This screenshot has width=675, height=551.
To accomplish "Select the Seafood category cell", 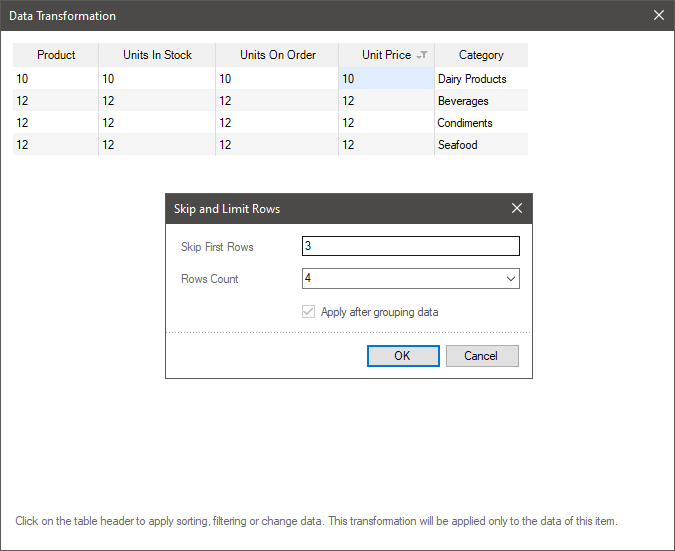I will pyautogui.click(x=458, y=145).
